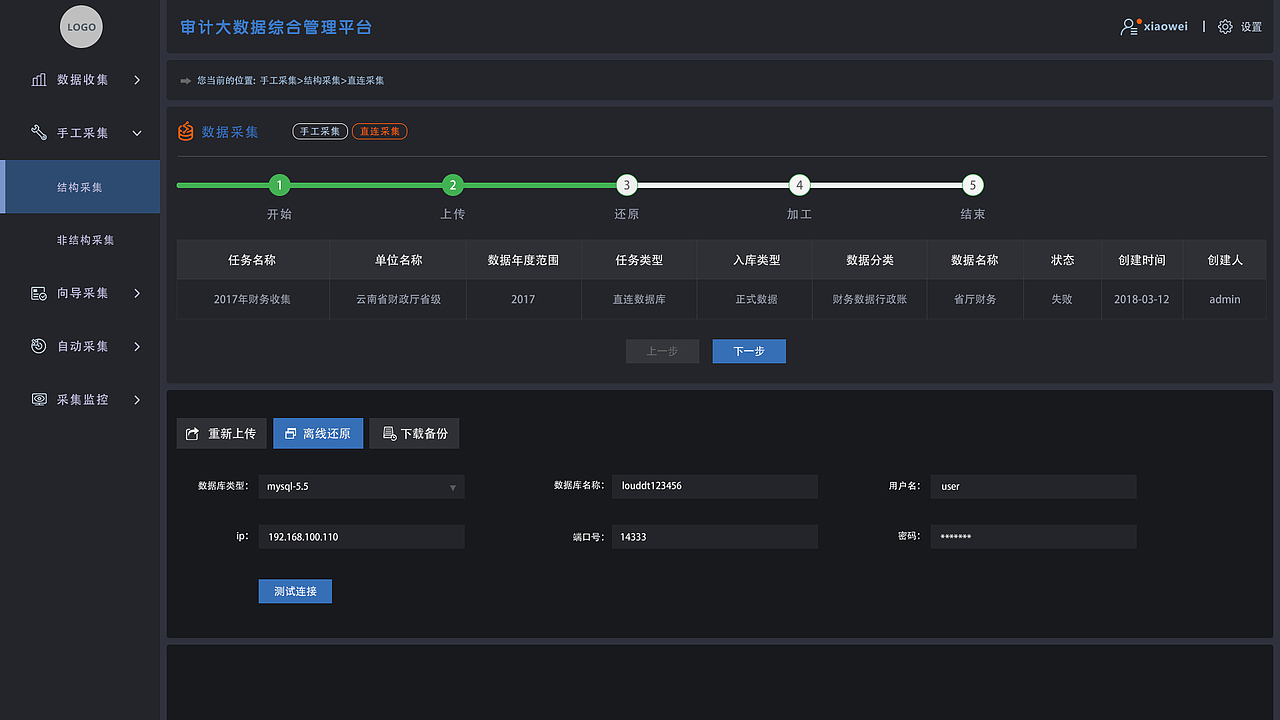Expand the 自动采集 menu chevron

coord(137,346)
